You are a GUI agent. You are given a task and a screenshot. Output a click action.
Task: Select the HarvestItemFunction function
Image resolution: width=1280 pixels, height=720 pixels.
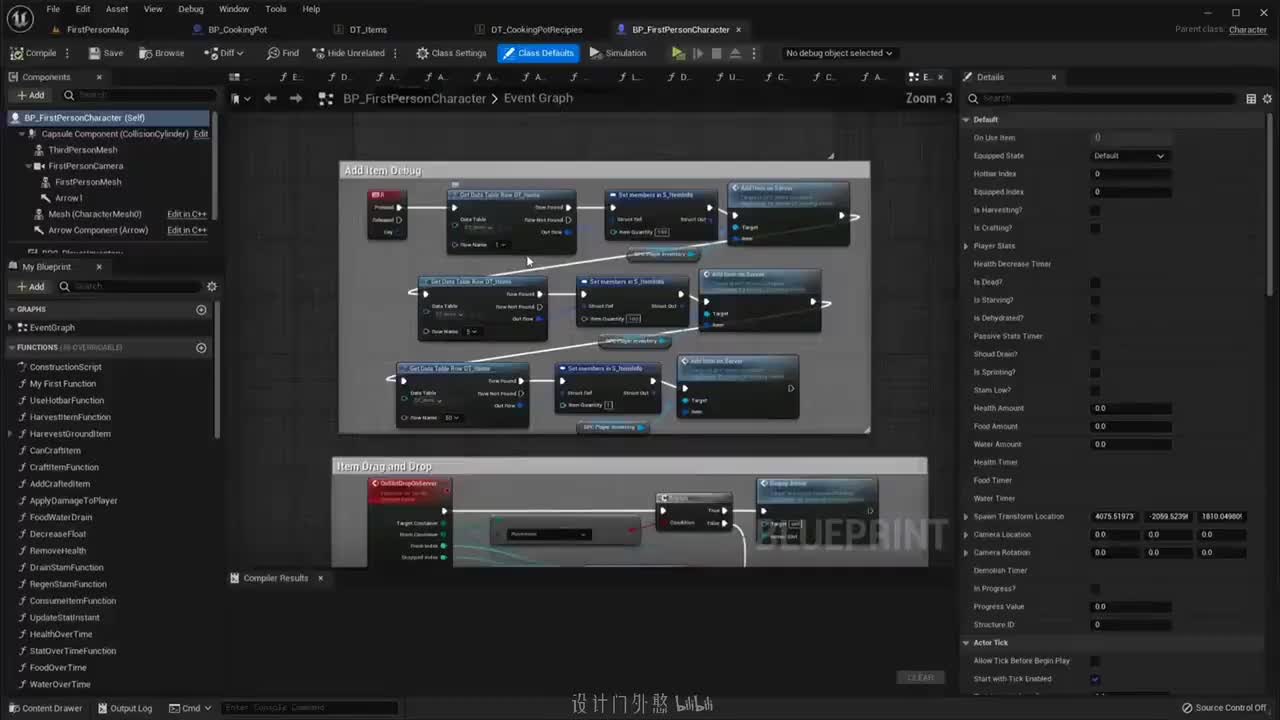click(70, 417)
